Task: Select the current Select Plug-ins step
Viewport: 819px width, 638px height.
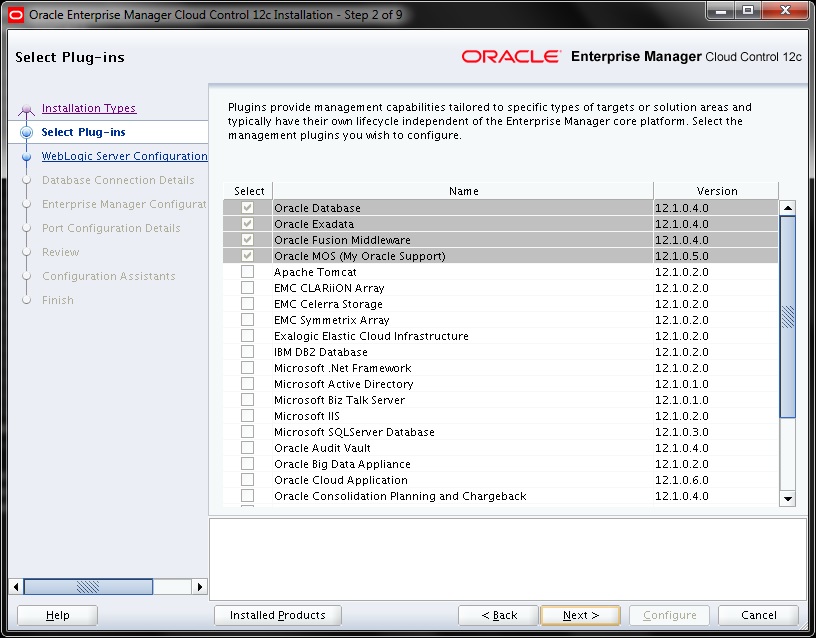Action: (84, 132)
